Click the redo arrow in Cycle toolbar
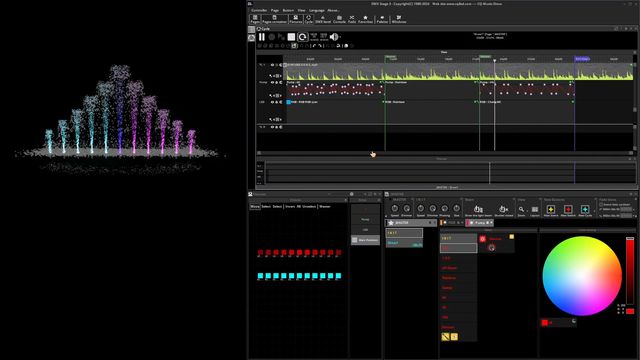Viewport: 640px width, 360px height. pyautogui.click(x=320, y=46)
